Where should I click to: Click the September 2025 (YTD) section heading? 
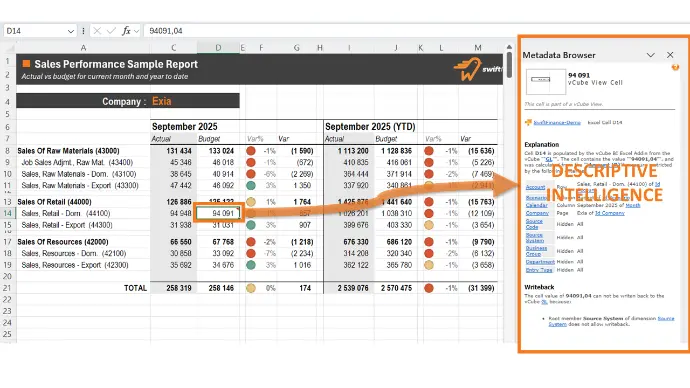click(x=370, y=127)
